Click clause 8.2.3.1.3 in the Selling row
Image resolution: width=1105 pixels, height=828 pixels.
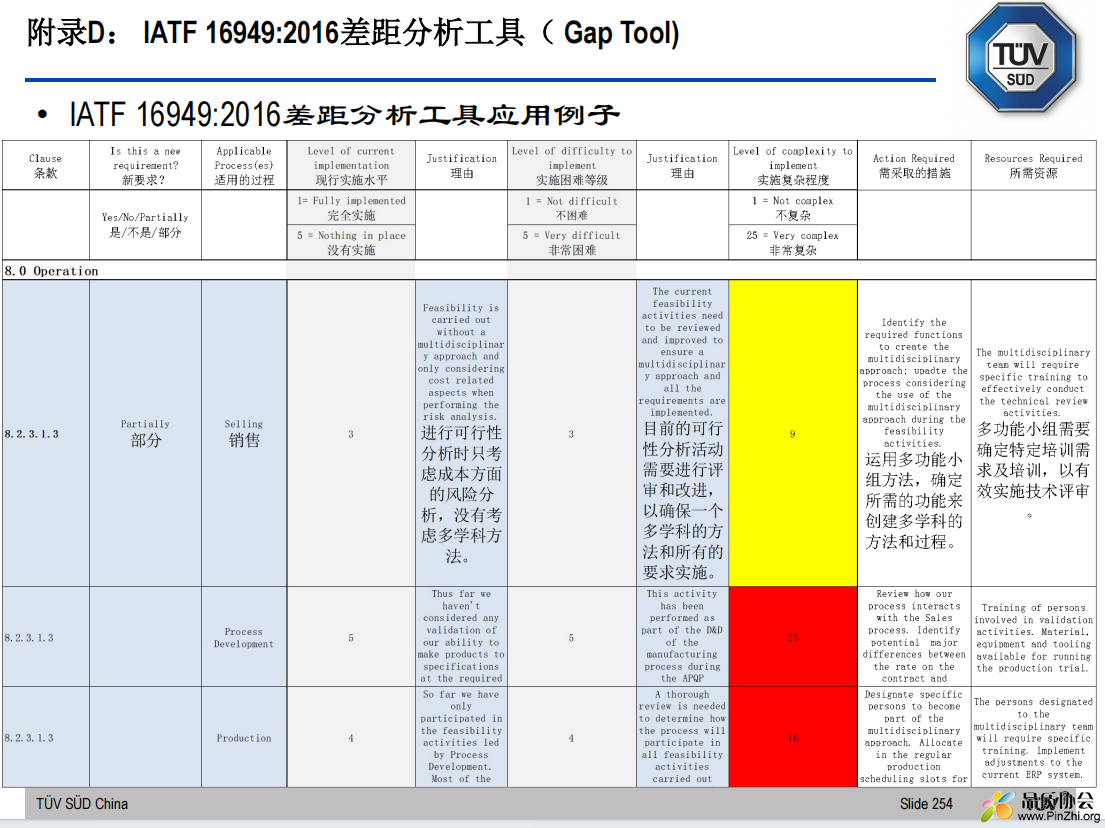click(x=46, y=433)
